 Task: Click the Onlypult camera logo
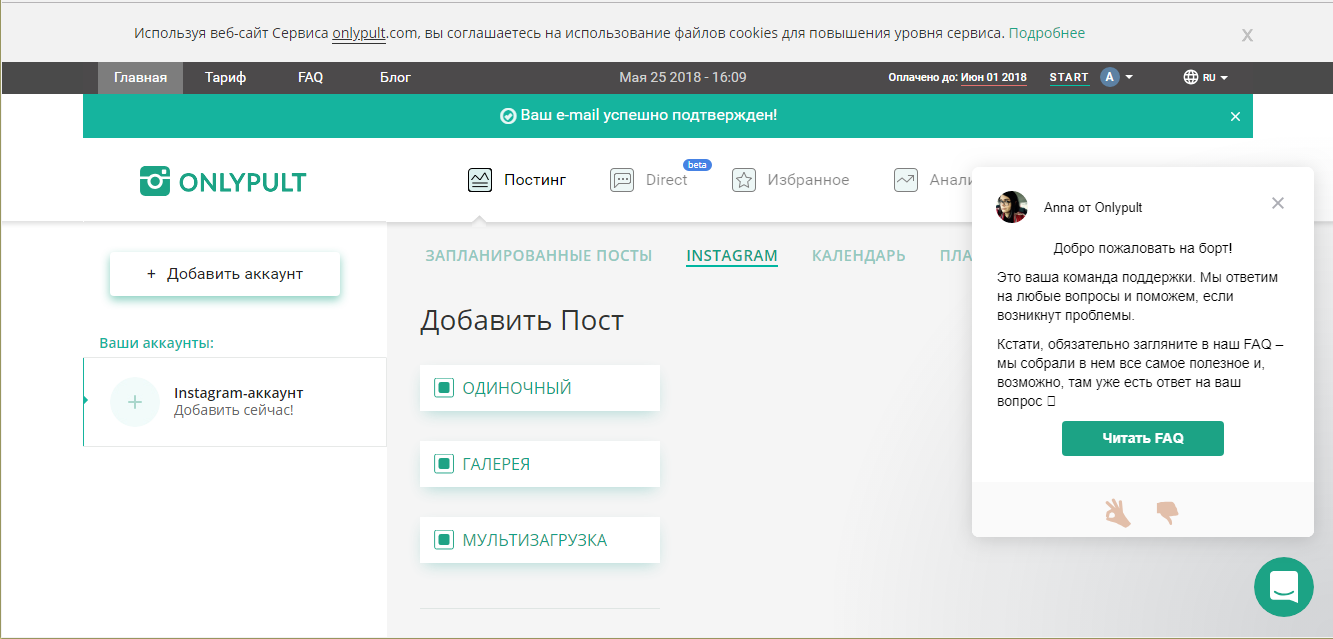click(153, 182)
